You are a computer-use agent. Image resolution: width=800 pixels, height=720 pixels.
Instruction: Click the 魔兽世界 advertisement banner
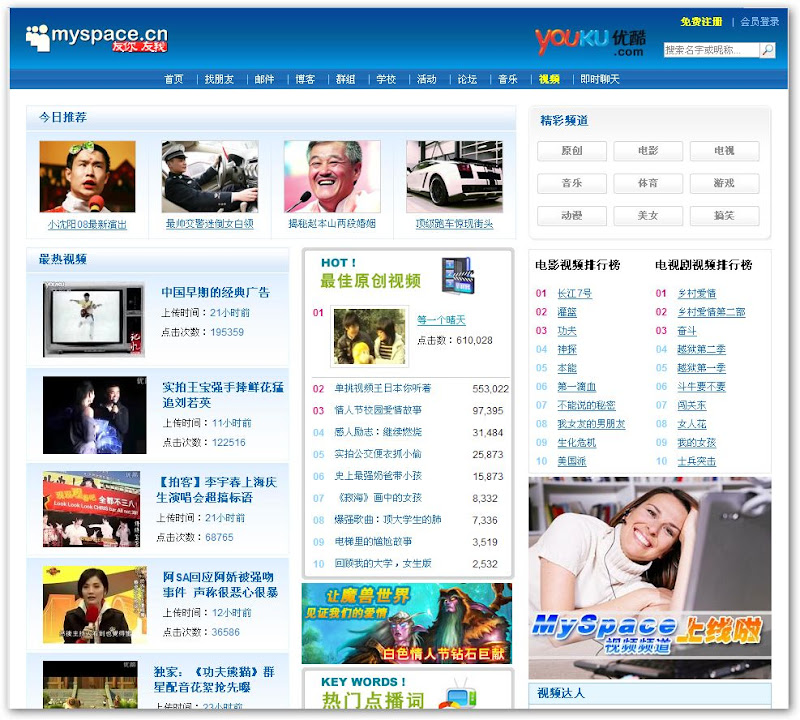pos(407,623)
